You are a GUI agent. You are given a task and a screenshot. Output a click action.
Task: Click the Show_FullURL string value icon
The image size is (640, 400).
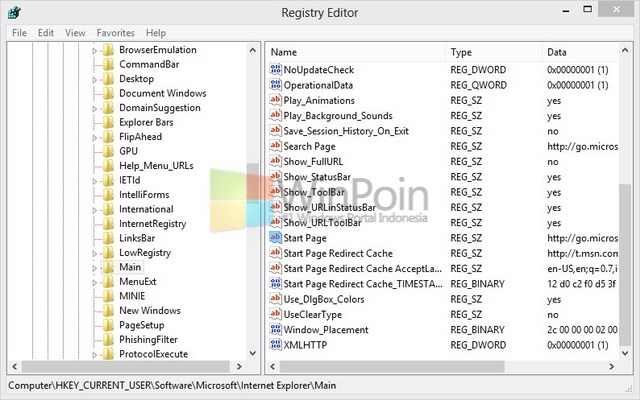coord(276,161)
